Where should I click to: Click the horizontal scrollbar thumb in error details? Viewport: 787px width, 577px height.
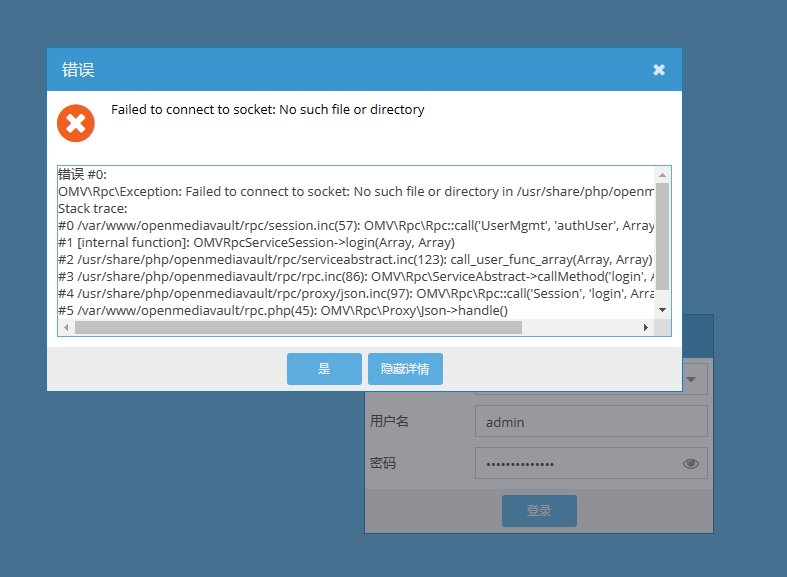click(298, 328)
